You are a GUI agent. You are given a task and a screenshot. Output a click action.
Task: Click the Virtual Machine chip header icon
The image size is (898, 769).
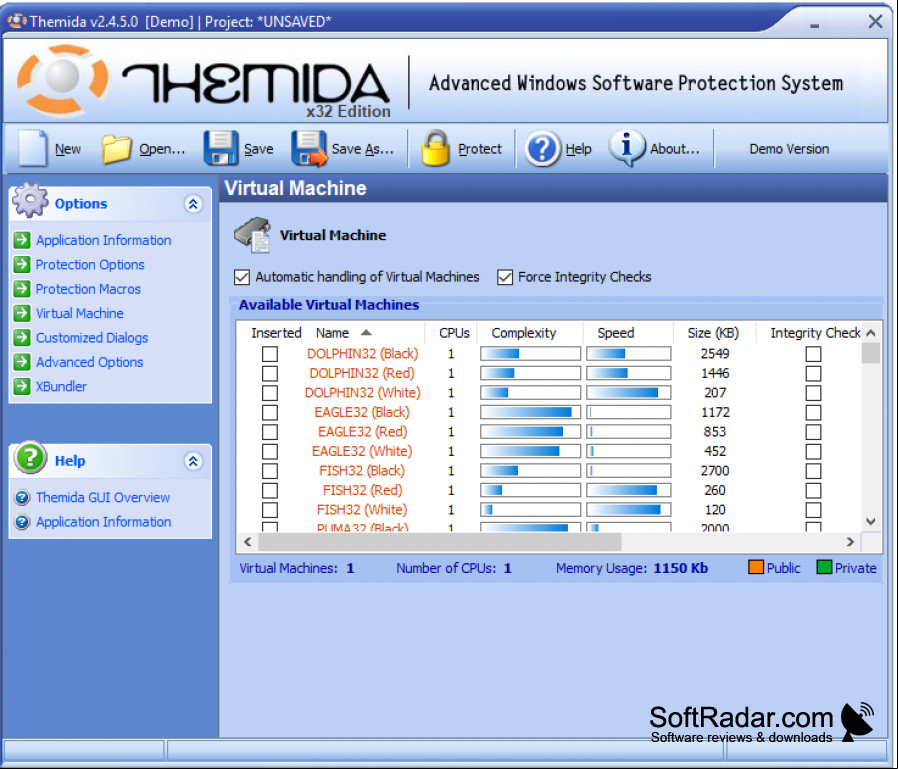point(253,235)
